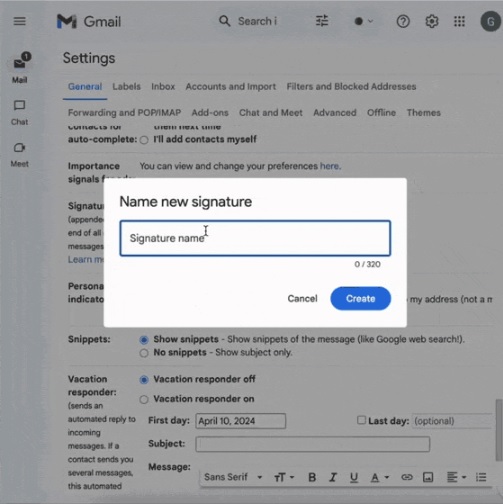Toggle italic formatting
Image resolution: width=503 pixels, height=504 pixels.
(333, 477)
